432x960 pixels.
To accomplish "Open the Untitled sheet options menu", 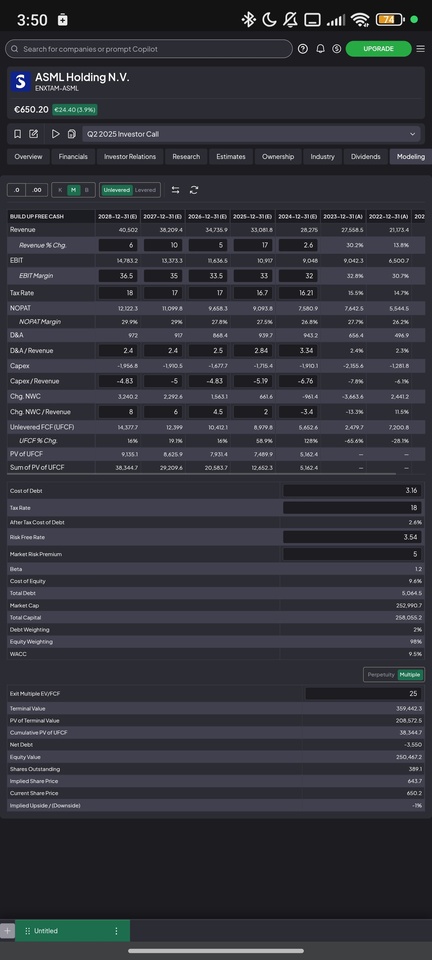I will (x=116, y=931).
